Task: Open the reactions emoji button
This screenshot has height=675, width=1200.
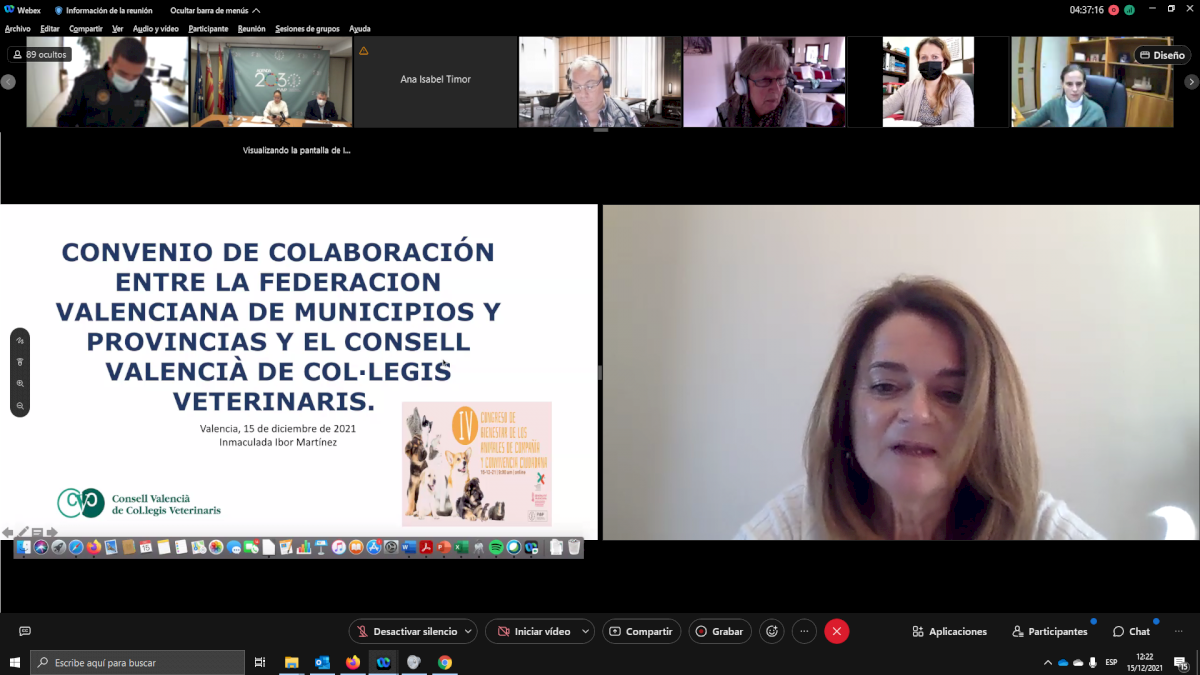Action: tap(771, 631)
